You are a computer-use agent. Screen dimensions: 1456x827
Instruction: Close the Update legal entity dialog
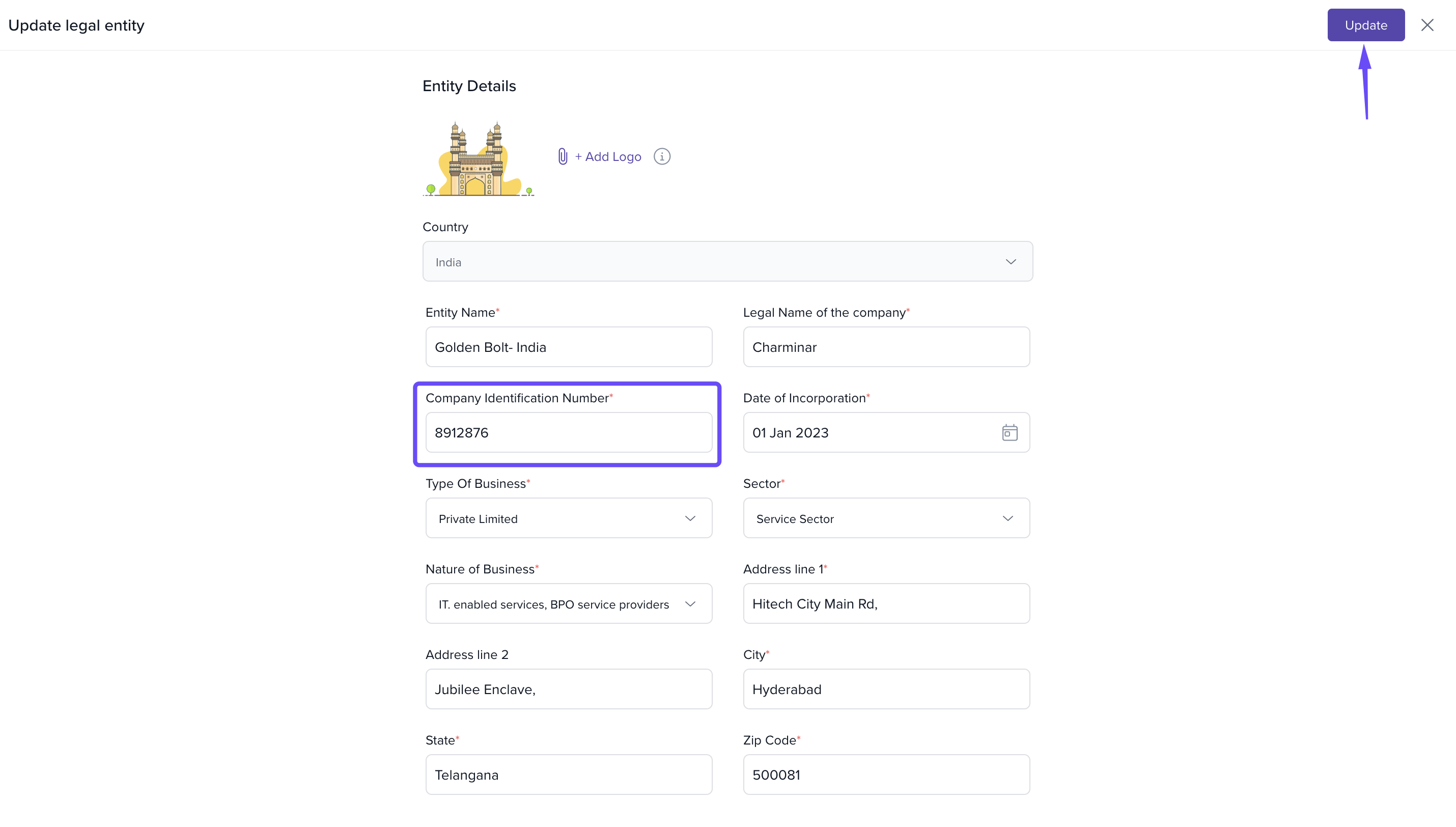click(1427, 25)
